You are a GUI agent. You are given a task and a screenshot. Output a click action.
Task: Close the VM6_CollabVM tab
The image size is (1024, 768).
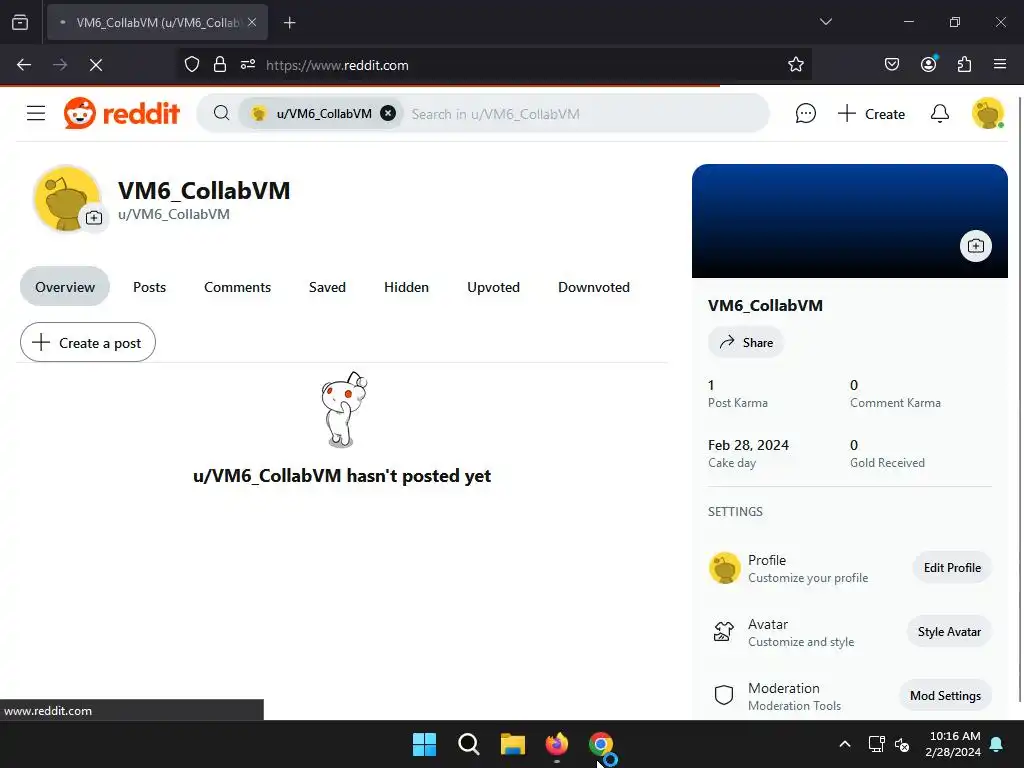pyautogui.click(x=252, y=22)
